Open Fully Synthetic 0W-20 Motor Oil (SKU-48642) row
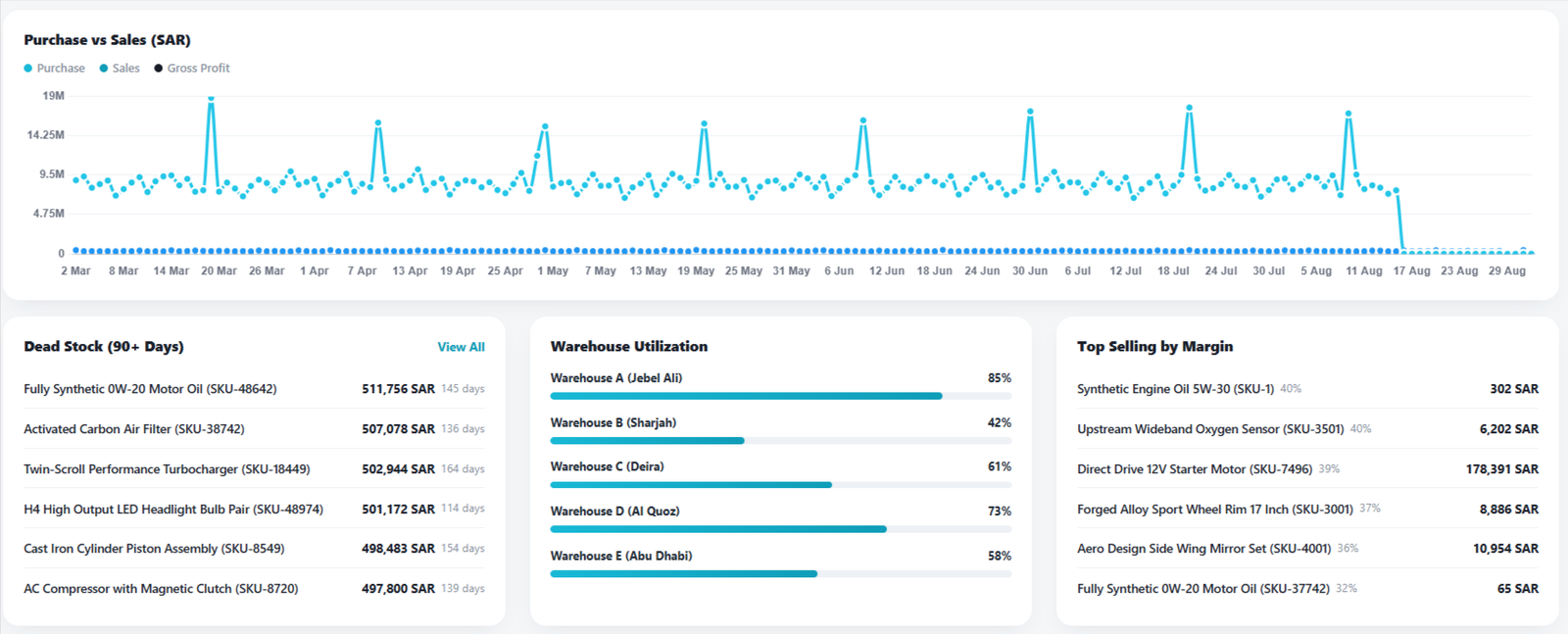Image resolution: width=1568 pixels, height=634 pixels. [x=254, y=389]
